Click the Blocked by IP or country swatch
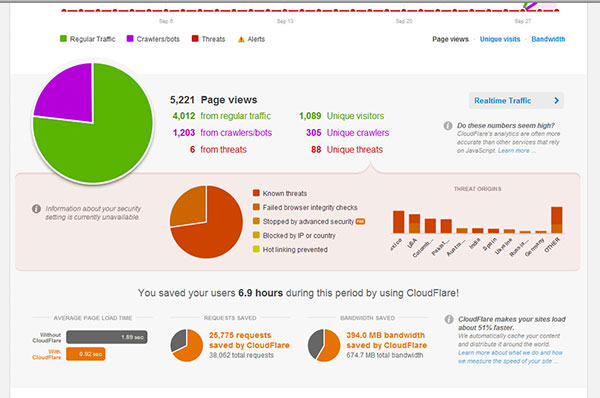This screenshot has height=398, width=600. pyautogui.click(x=256, y=235)
